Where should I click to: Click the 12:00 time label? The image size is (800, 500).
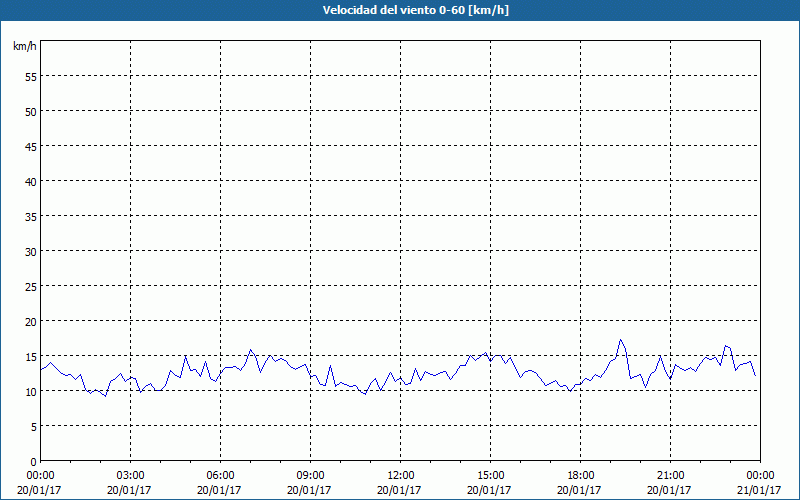click(401, 476)
